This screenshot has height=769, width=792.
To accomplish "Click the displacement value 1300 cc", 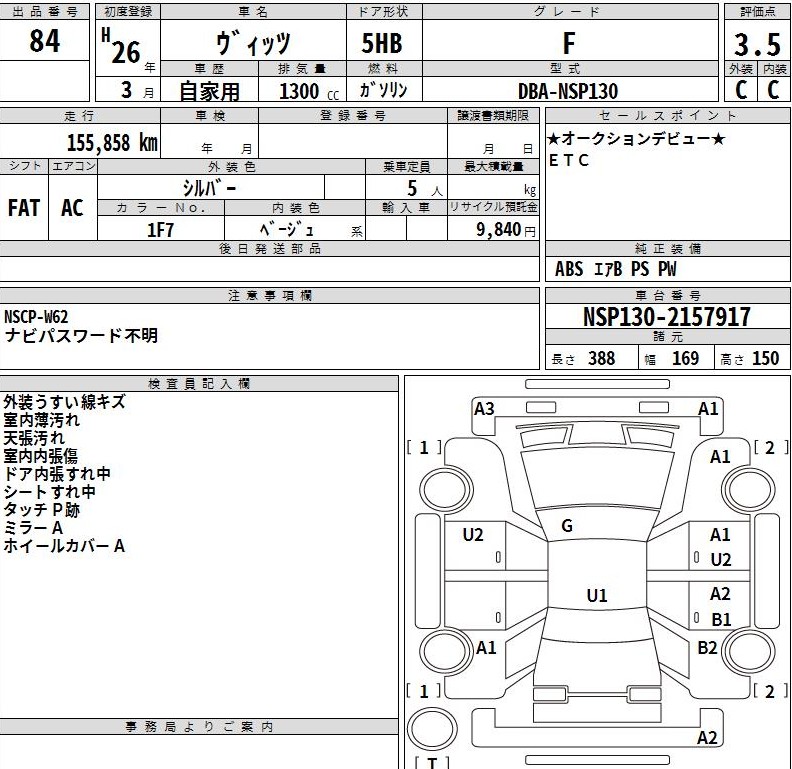I will pos(308,91).
